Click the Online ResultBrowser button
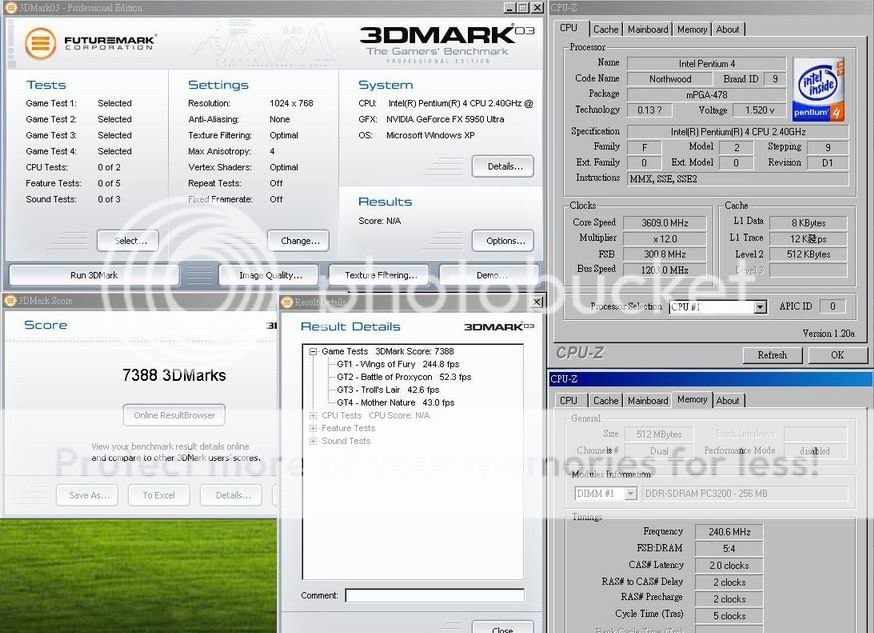The width and height of the screenshot is (874, 633). pos(174,415)
